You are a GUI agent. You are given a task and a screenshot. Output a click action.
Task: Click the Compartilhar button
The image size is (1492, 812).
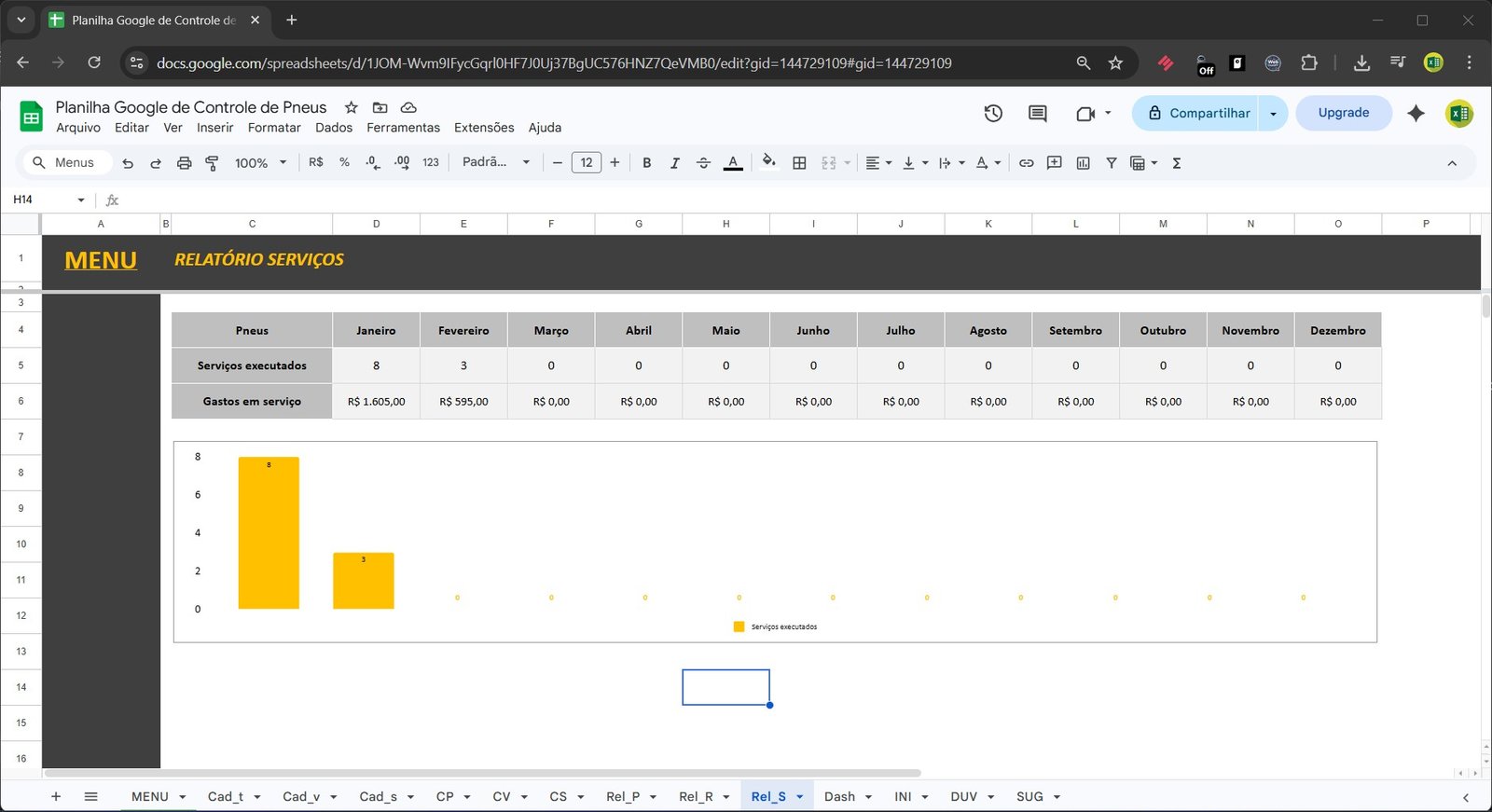point(1197,114)
